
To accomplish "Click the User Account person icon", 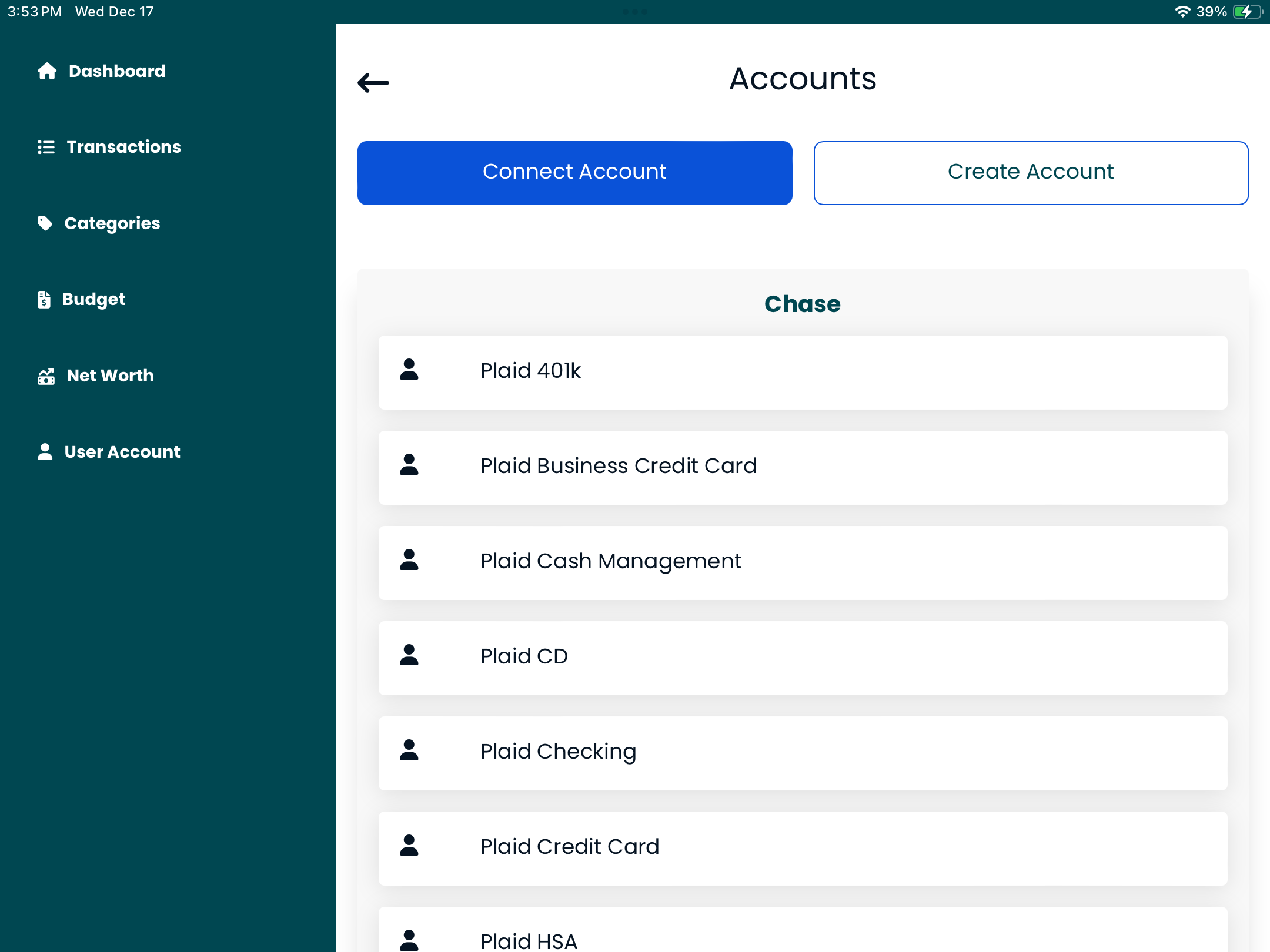I will [45, 452].
